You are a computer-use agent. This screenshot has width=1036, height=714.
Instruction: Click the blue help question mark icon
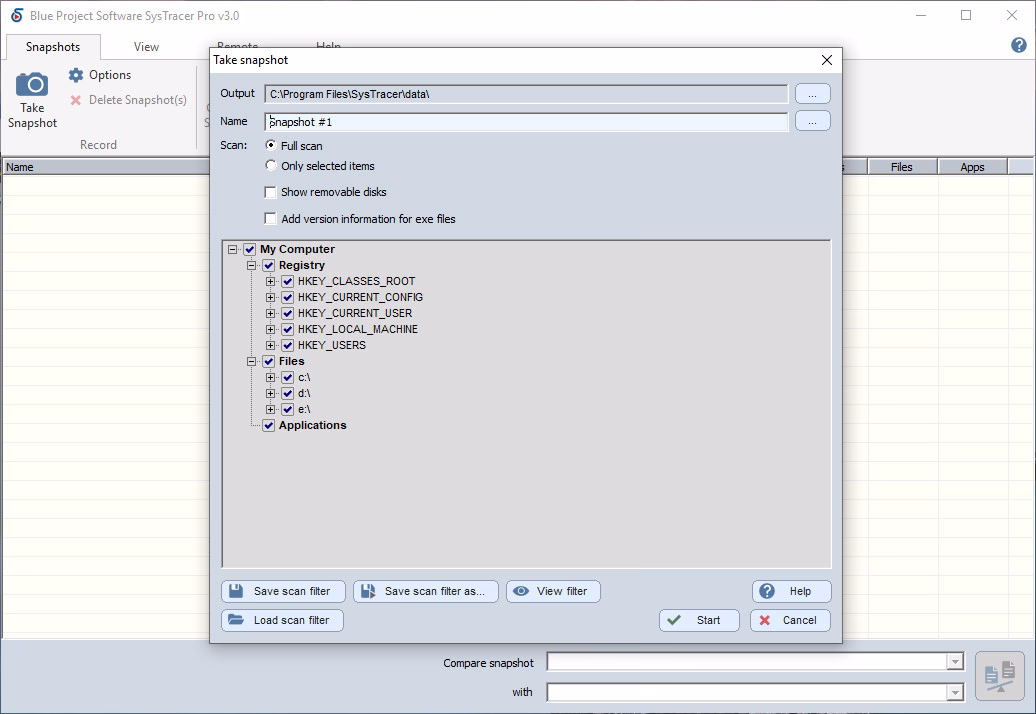[x=1018, y=45]
